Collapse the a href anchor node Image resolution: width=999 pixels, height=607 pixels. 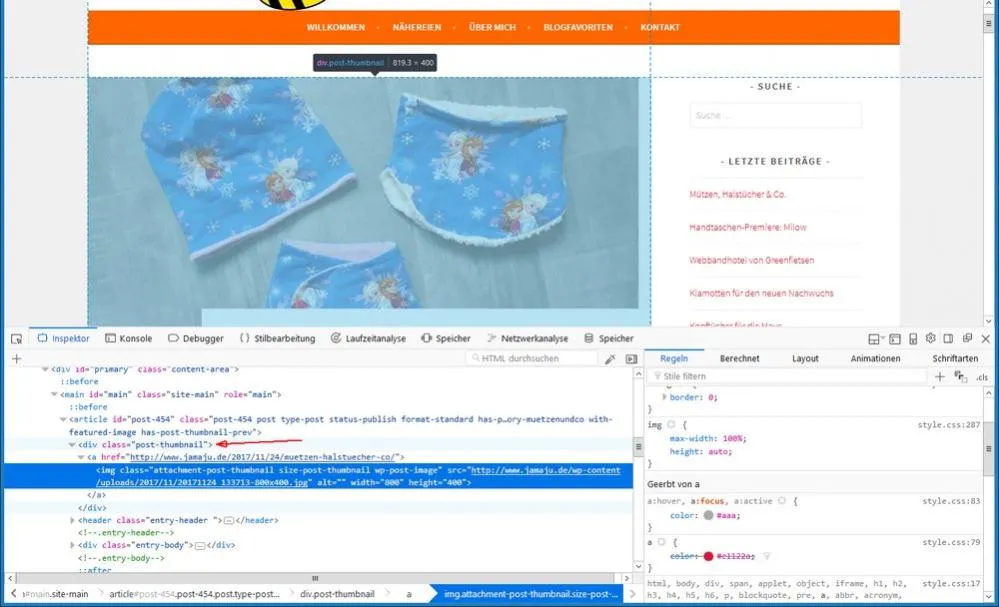pyautogui.click(x=81, y=457)
